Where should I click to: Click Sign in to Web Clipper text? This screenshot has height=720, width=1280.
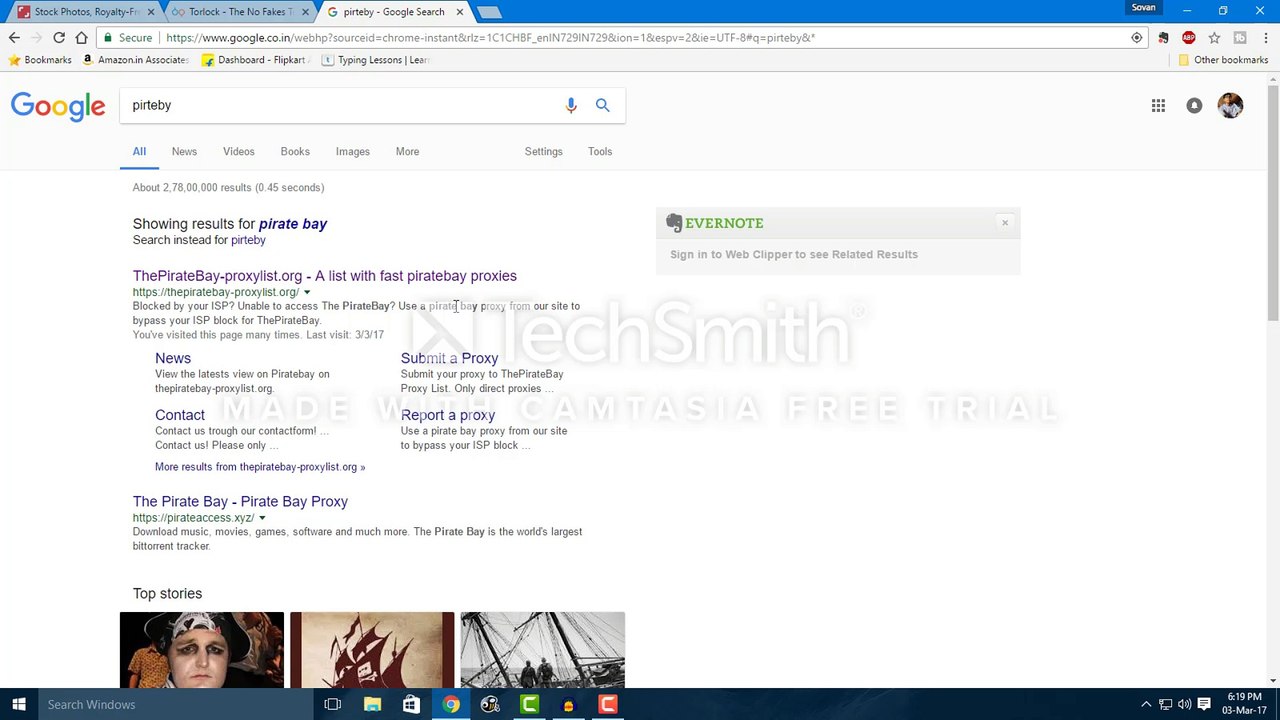(794, 254)
